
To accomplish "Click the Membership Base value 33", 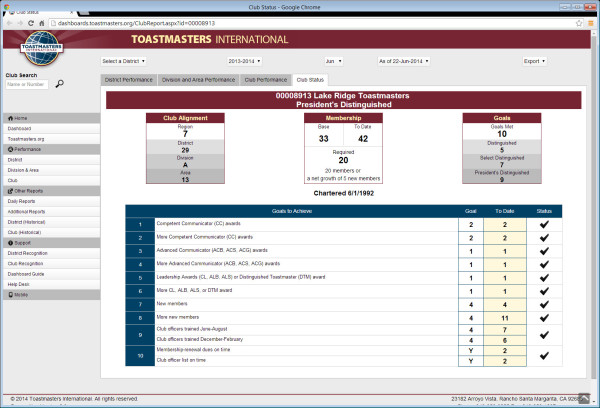I will coord(323,139).
